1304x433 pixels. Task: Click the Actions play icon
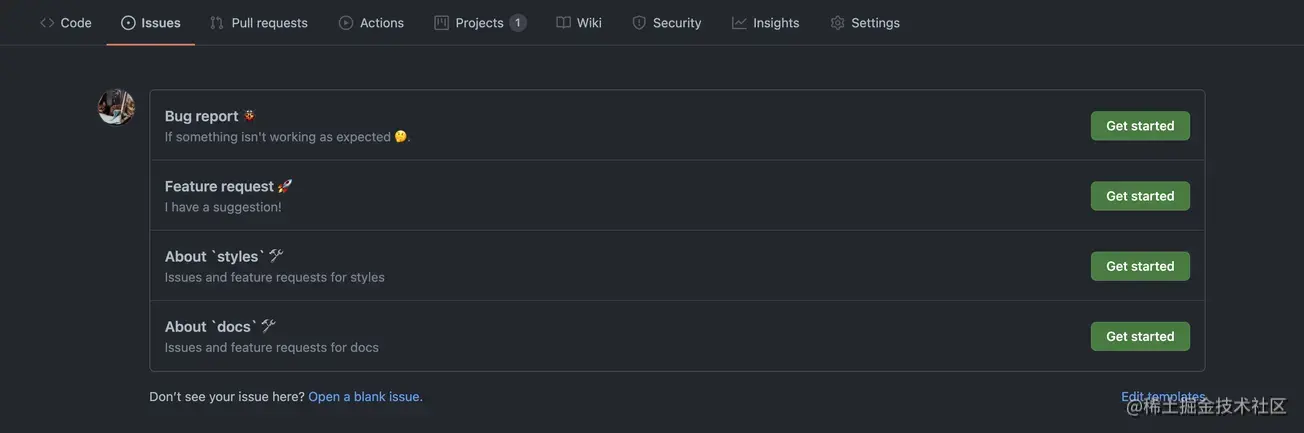(x=346, y=23)
